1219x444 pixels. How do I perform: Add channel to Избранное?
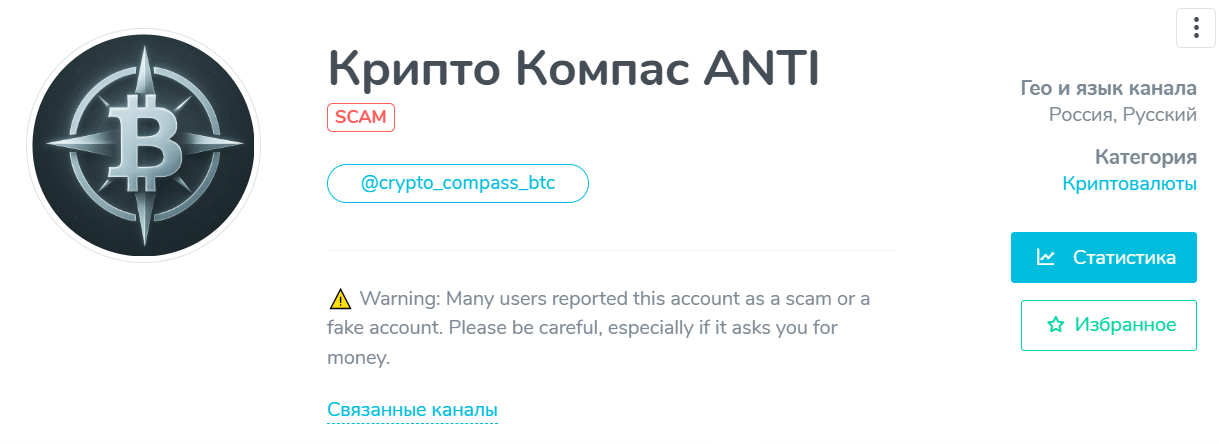[1108, 325]
